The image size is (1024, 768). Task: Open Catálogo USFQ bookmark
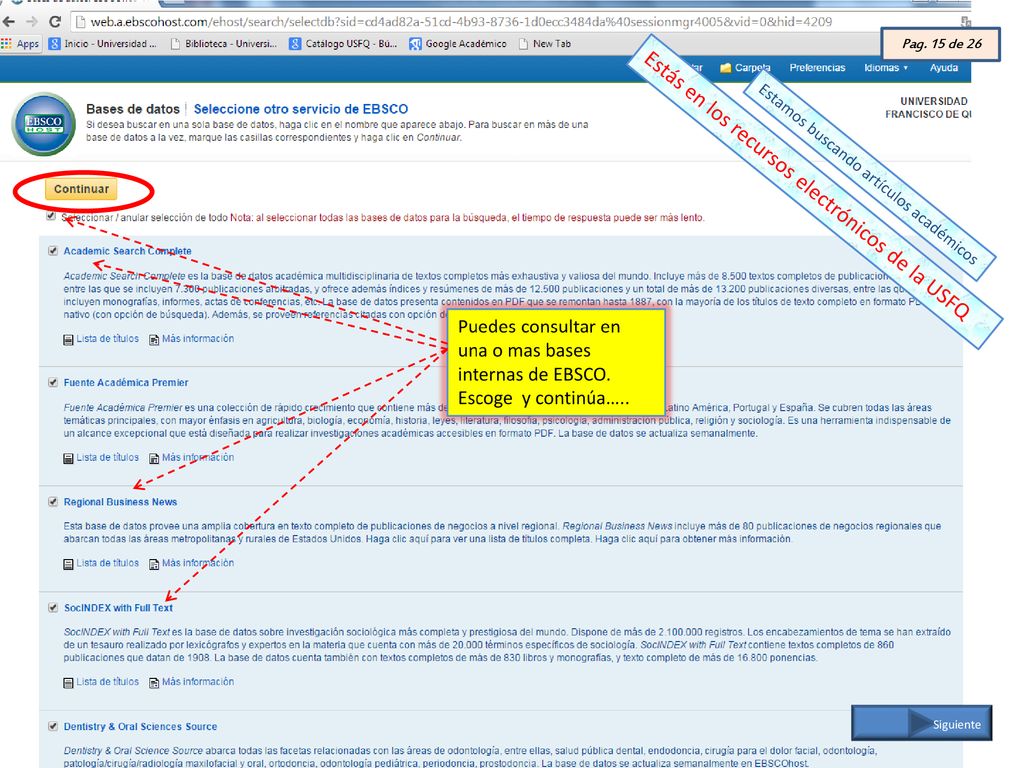click(343, 44)
